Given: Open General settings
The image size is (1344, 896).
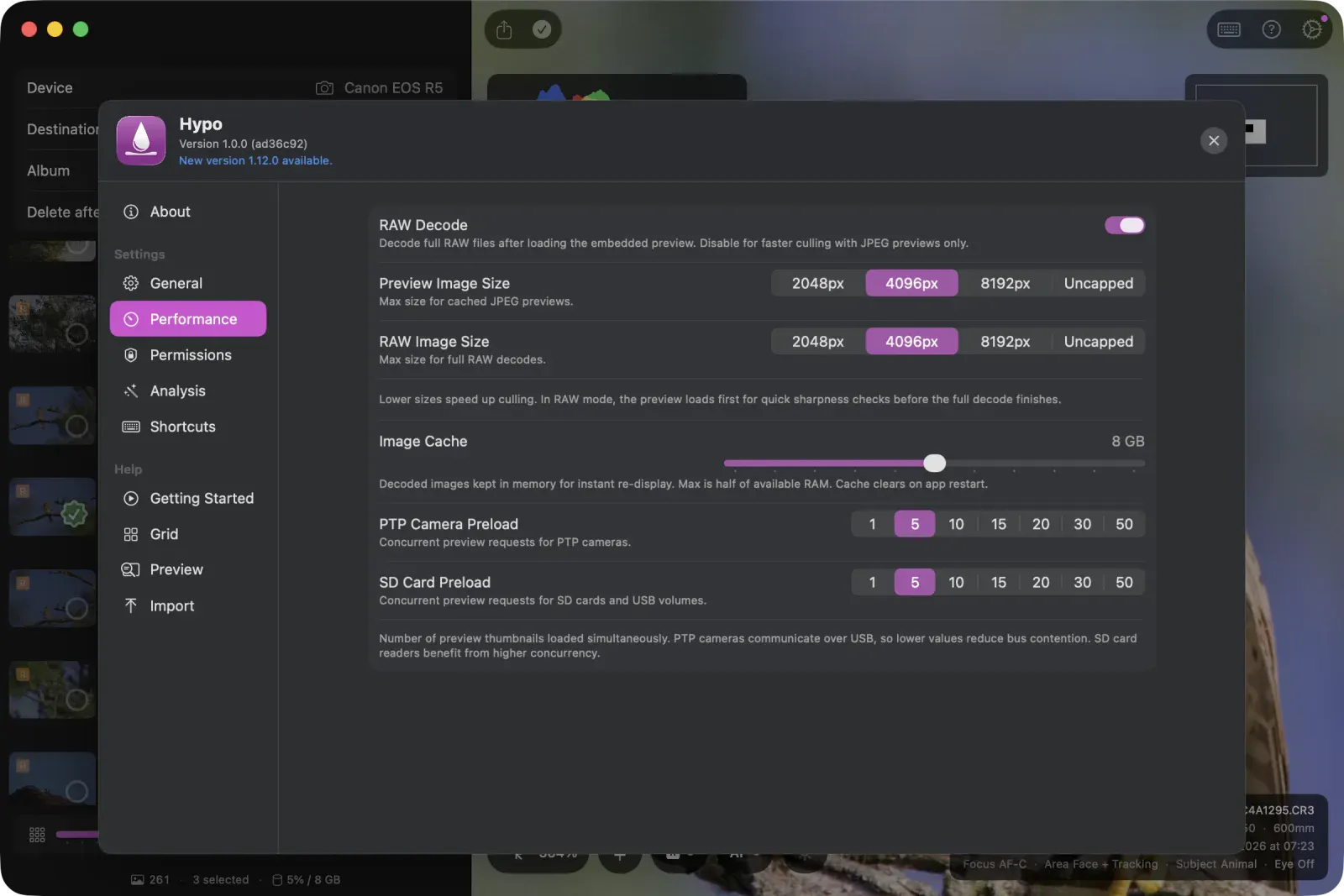Looking at the screenshot, I should tap(188, 283).
